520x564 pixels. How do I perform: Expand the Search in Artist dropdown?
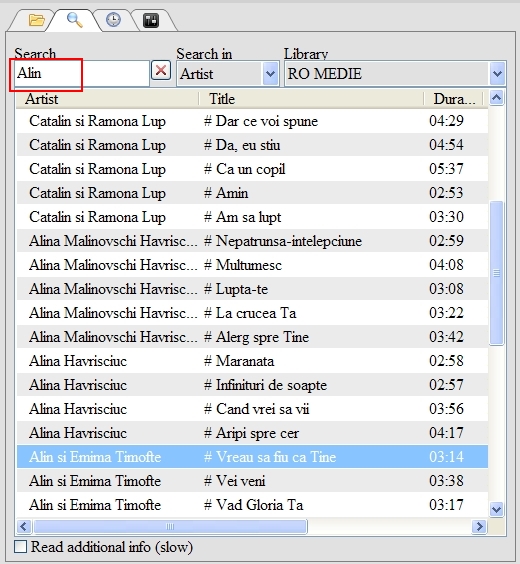click(270, 74)
